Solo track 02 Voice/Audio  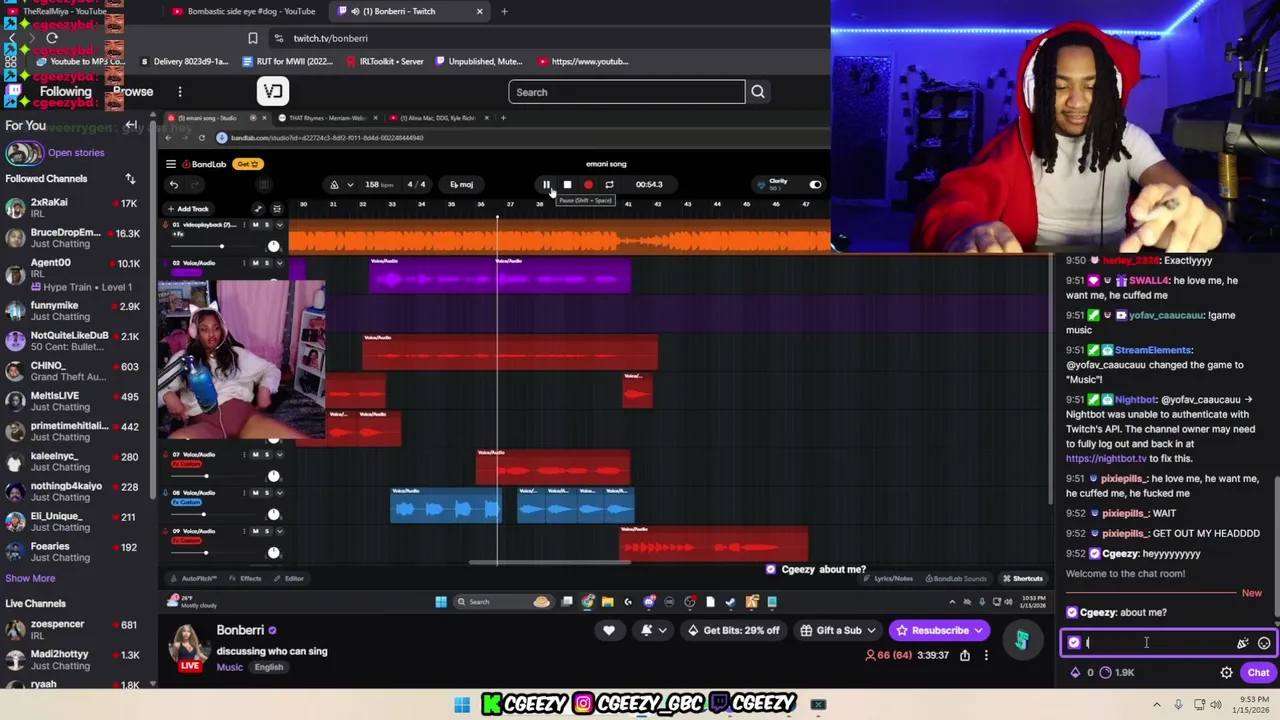point(266,263)
